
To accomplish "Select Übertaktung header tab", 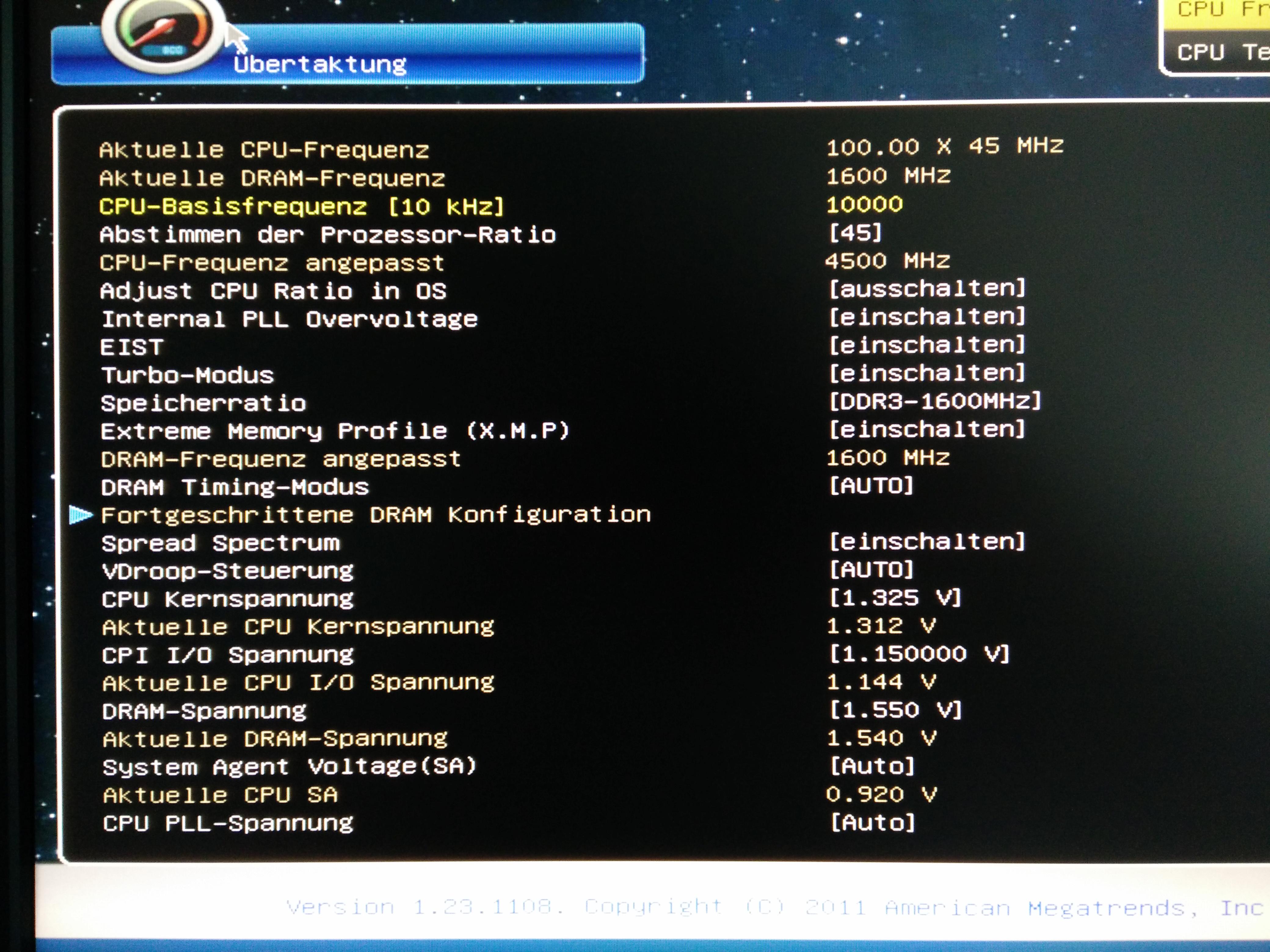I will (x=320, y=64).
